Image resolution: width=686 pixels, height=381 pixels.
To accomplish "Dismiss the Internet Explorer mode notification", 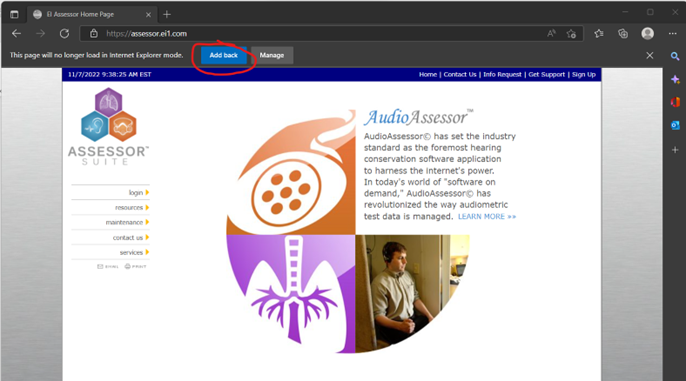I will coord(650,56).
